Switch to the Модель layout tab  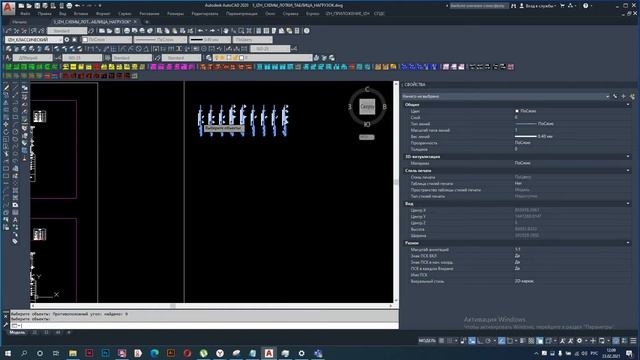pyautogui.click(x=17, y=332)
